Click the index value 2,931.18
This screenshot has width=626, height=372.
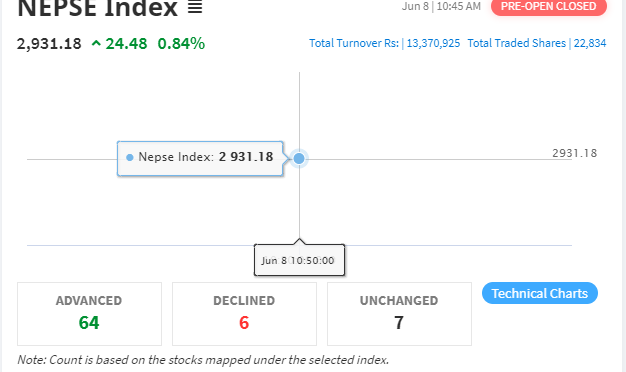point(49,44)
